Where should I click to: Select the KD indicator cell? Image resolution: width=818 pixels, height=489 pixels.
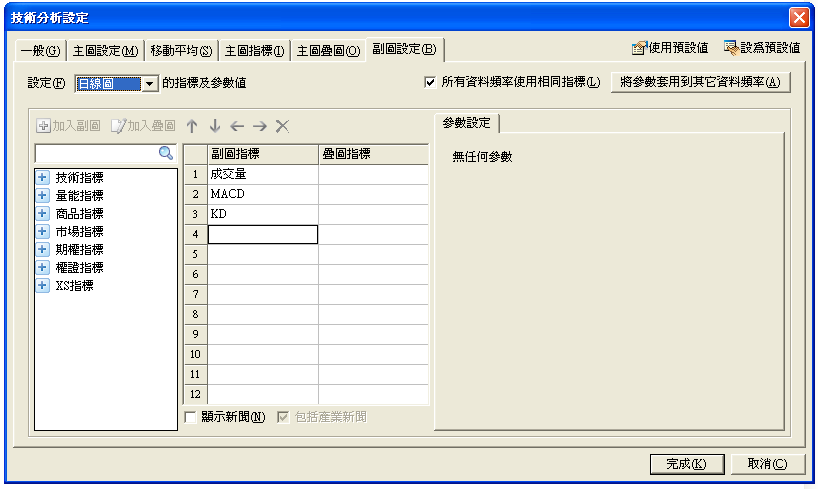coord(263,214)
